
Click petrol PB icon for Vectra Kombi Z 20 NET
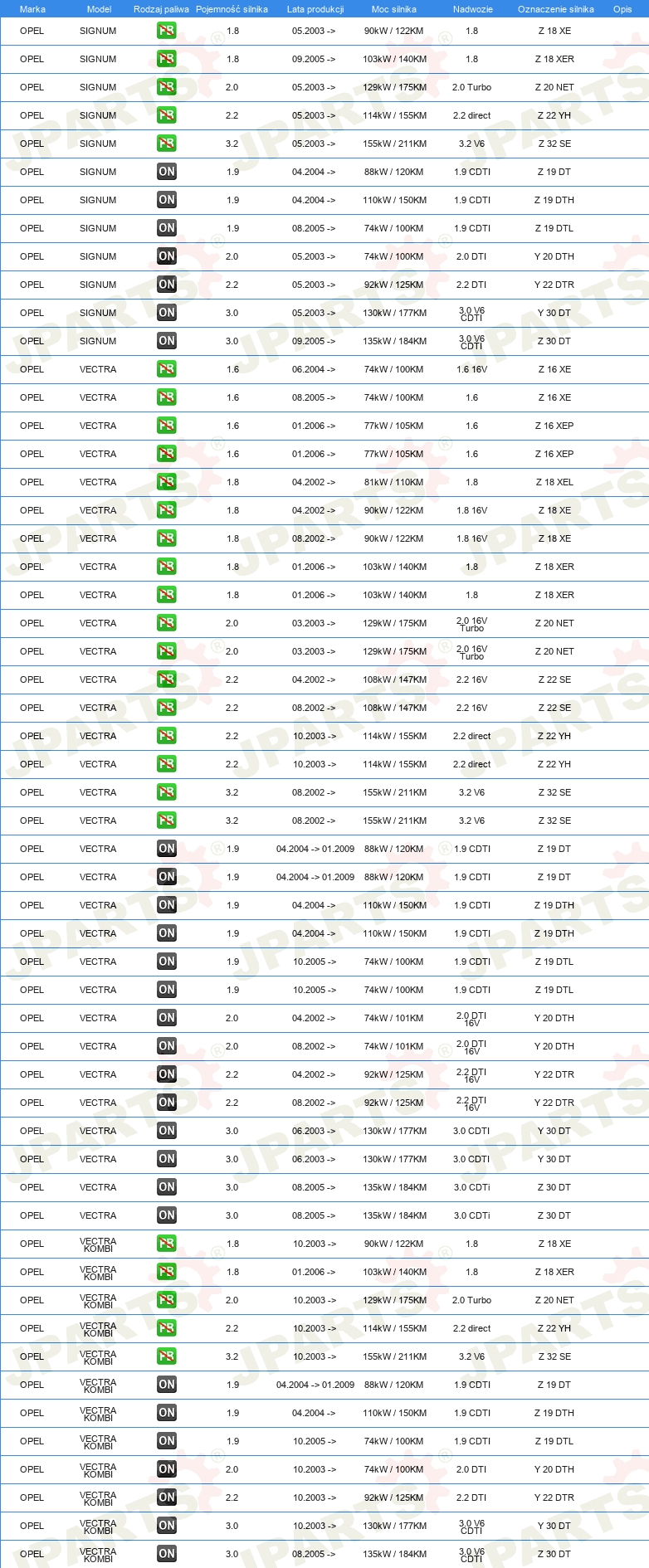pos(166,1300)
